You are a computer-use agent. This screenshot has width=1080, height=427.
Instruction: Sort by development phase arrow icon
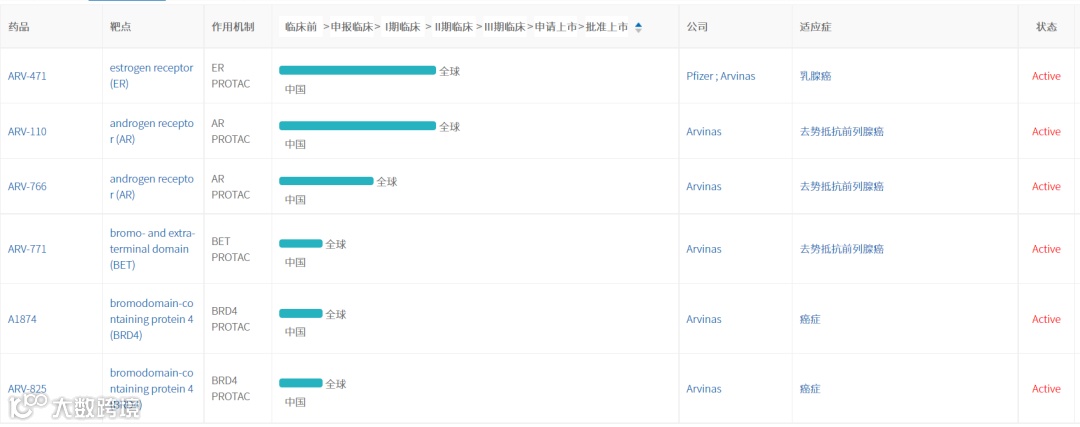tap(638, 28)
